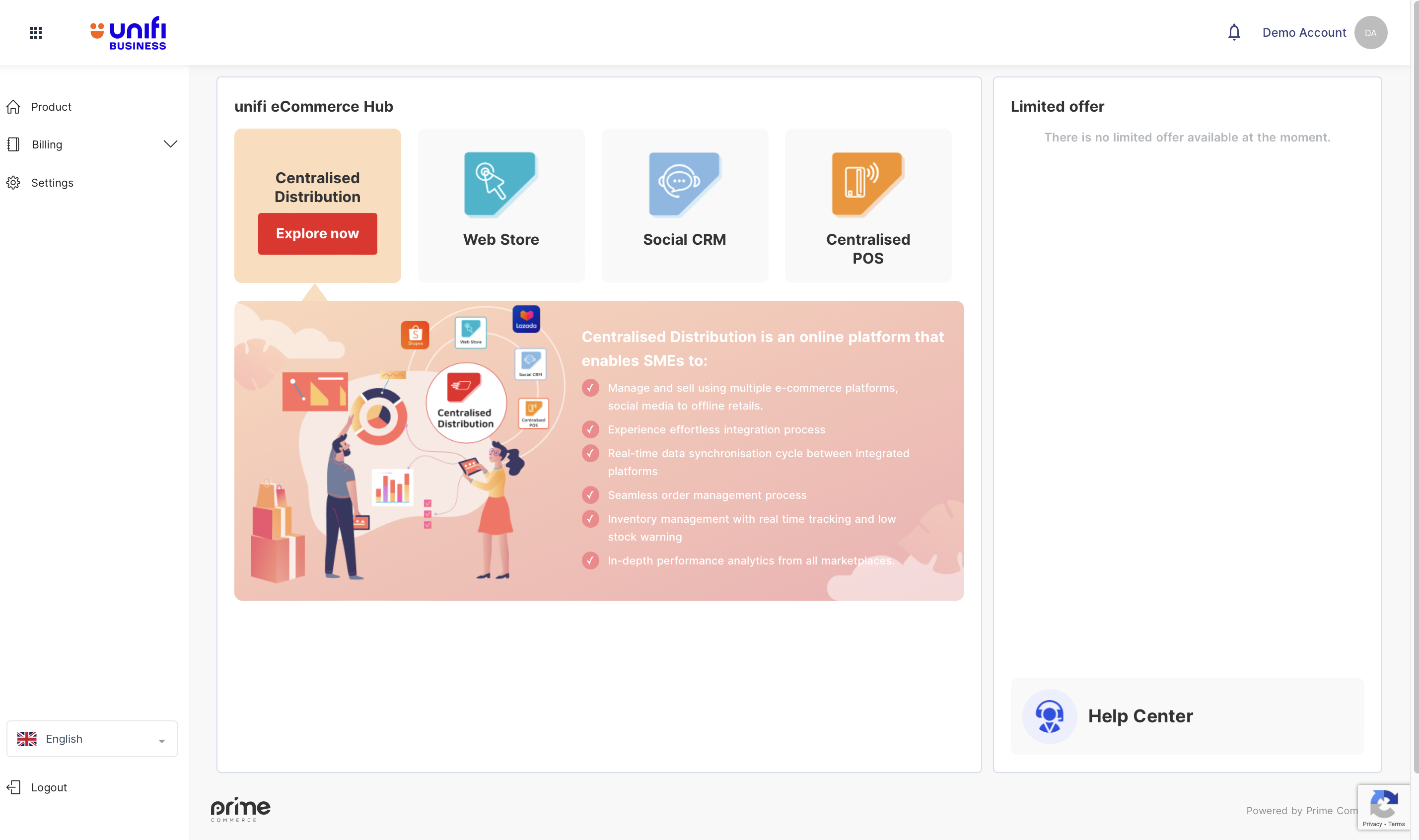Open the Product menu item

coord(51,107)
